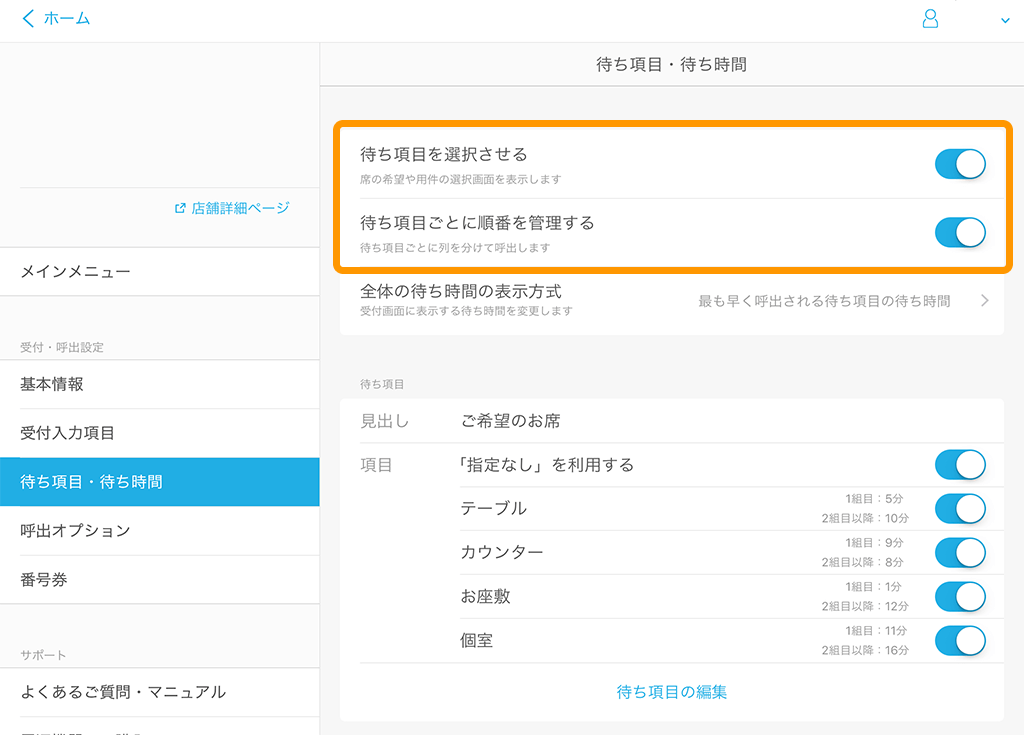Select 最も早く呼出される待ち項目の待ち時間 value
This screenshot has width=1024, height=751.
[x=824, y=301]
